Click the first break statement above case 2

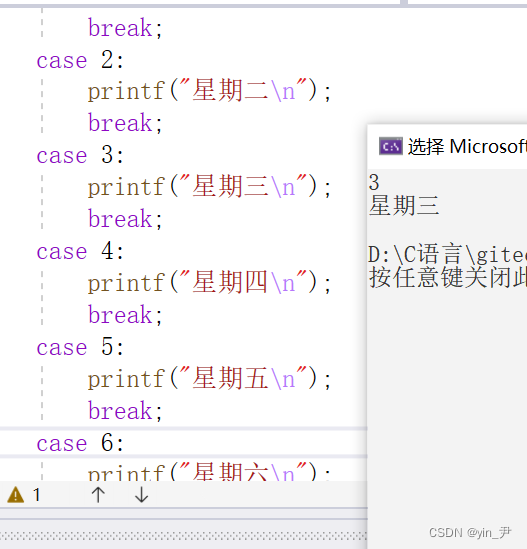point(125,28)
